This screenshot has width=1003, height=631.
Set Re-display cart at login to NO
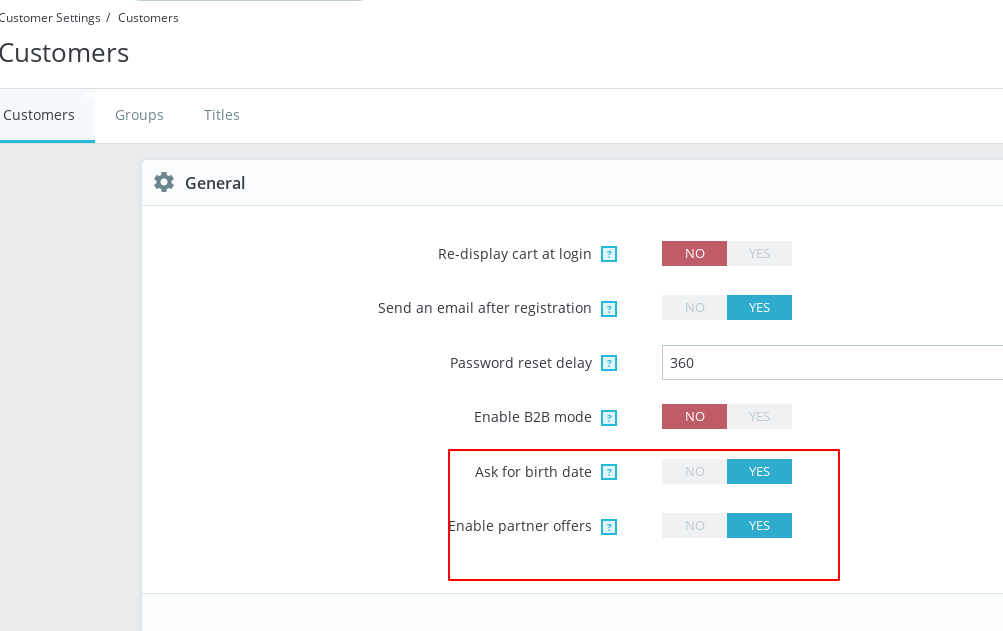coord(694,253)
